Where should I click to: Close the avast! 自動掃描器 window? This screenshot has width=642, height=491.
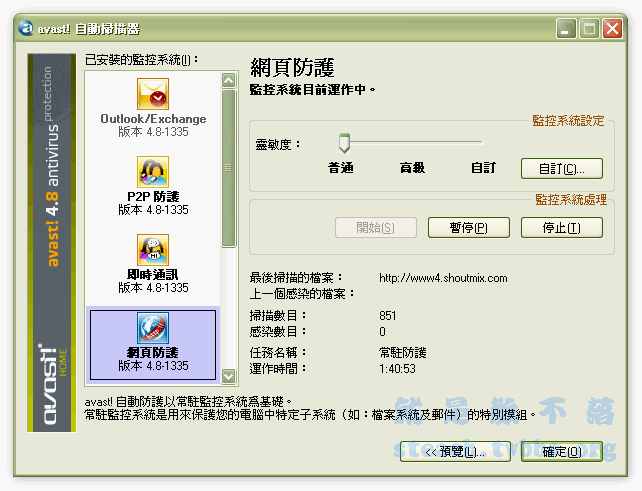[x=612, y=29]
